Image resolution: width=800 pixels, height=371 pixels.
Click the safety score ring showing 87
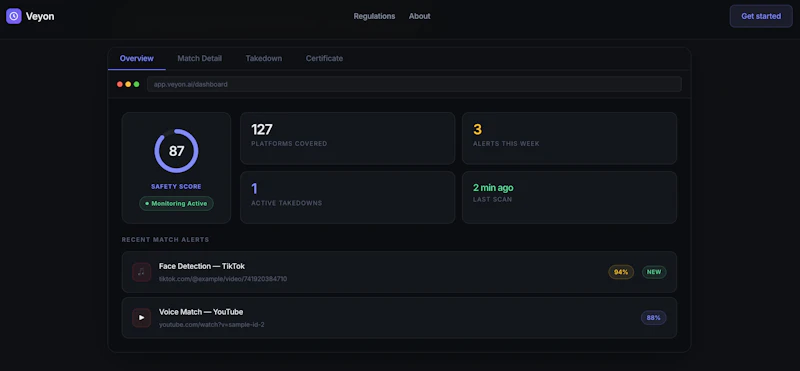pos(177,151)
